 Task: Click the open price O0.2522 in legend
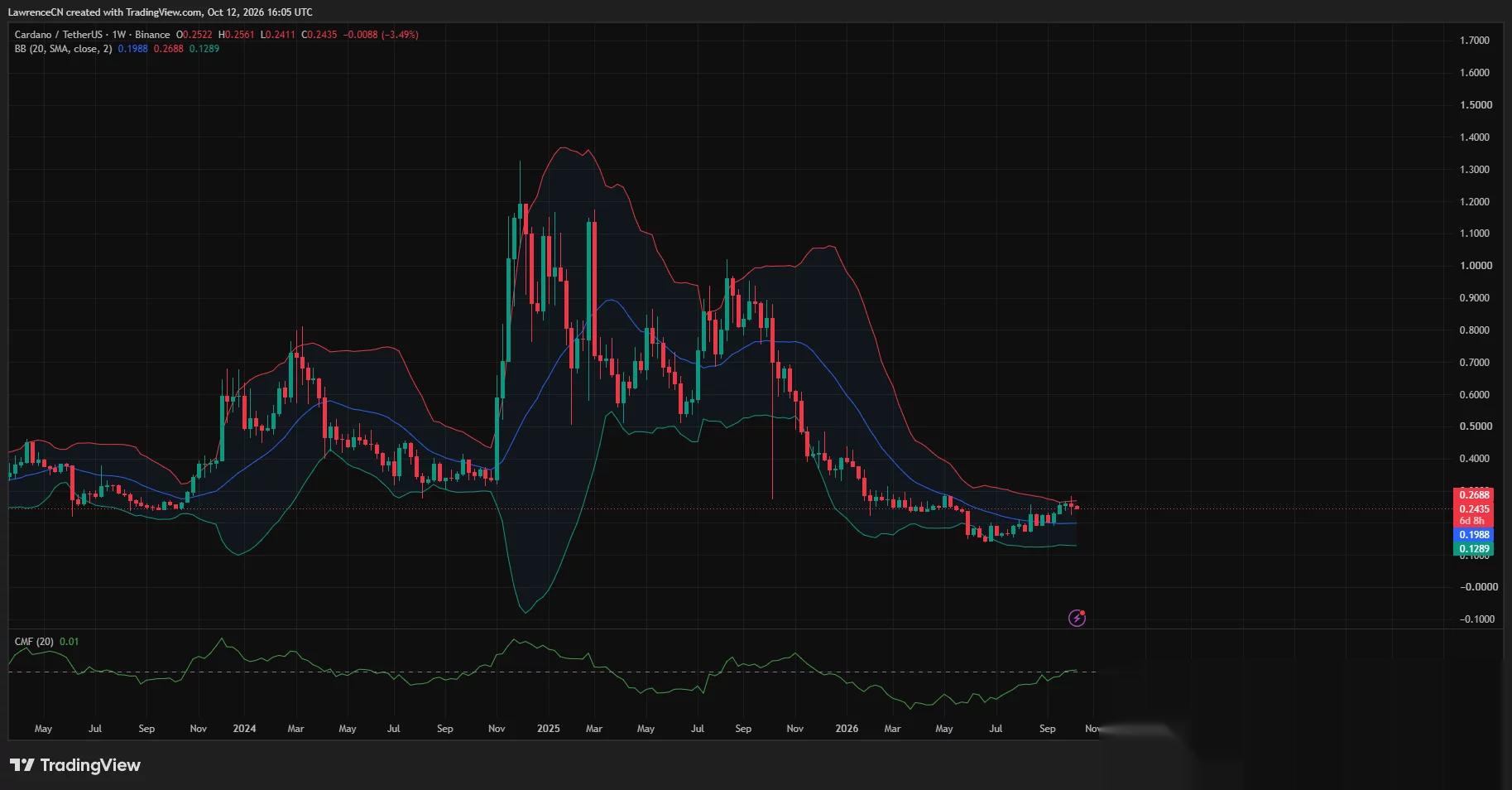194,35
